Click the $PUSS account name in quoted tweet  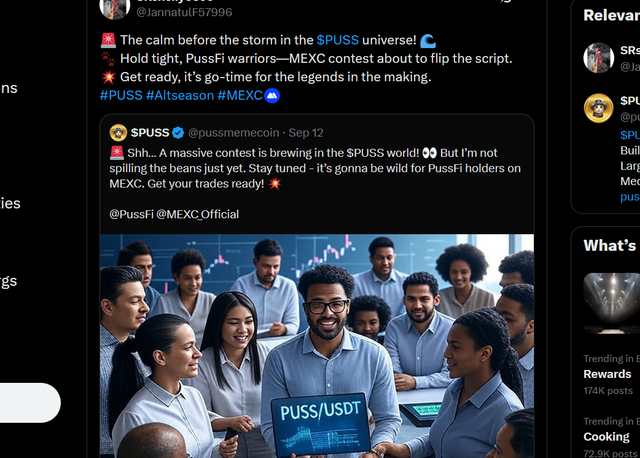(x=150, y=132)
